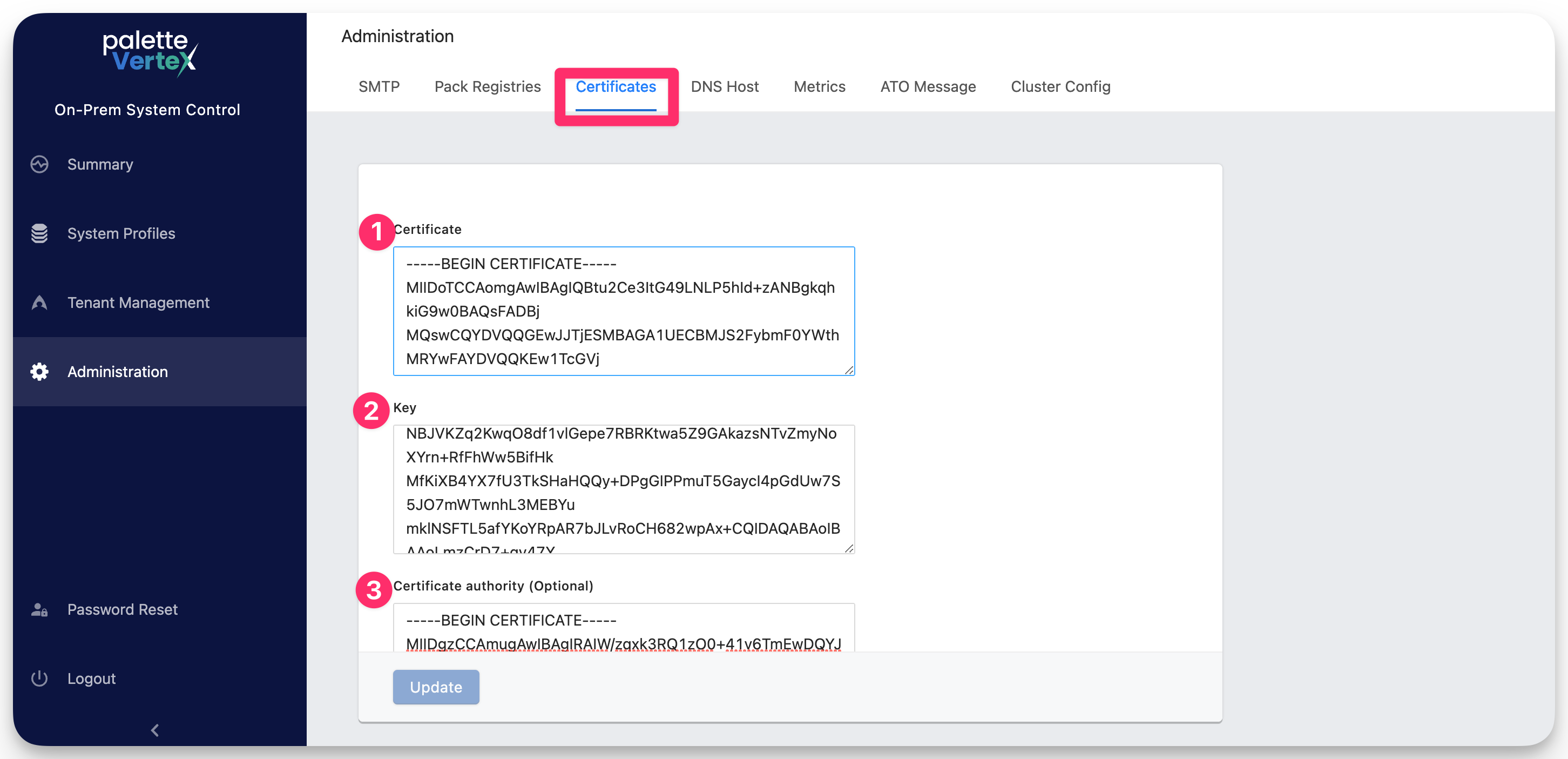1568x759 pixels.
Task: Click the Password Reset user-lock icon
Action: 39,610
